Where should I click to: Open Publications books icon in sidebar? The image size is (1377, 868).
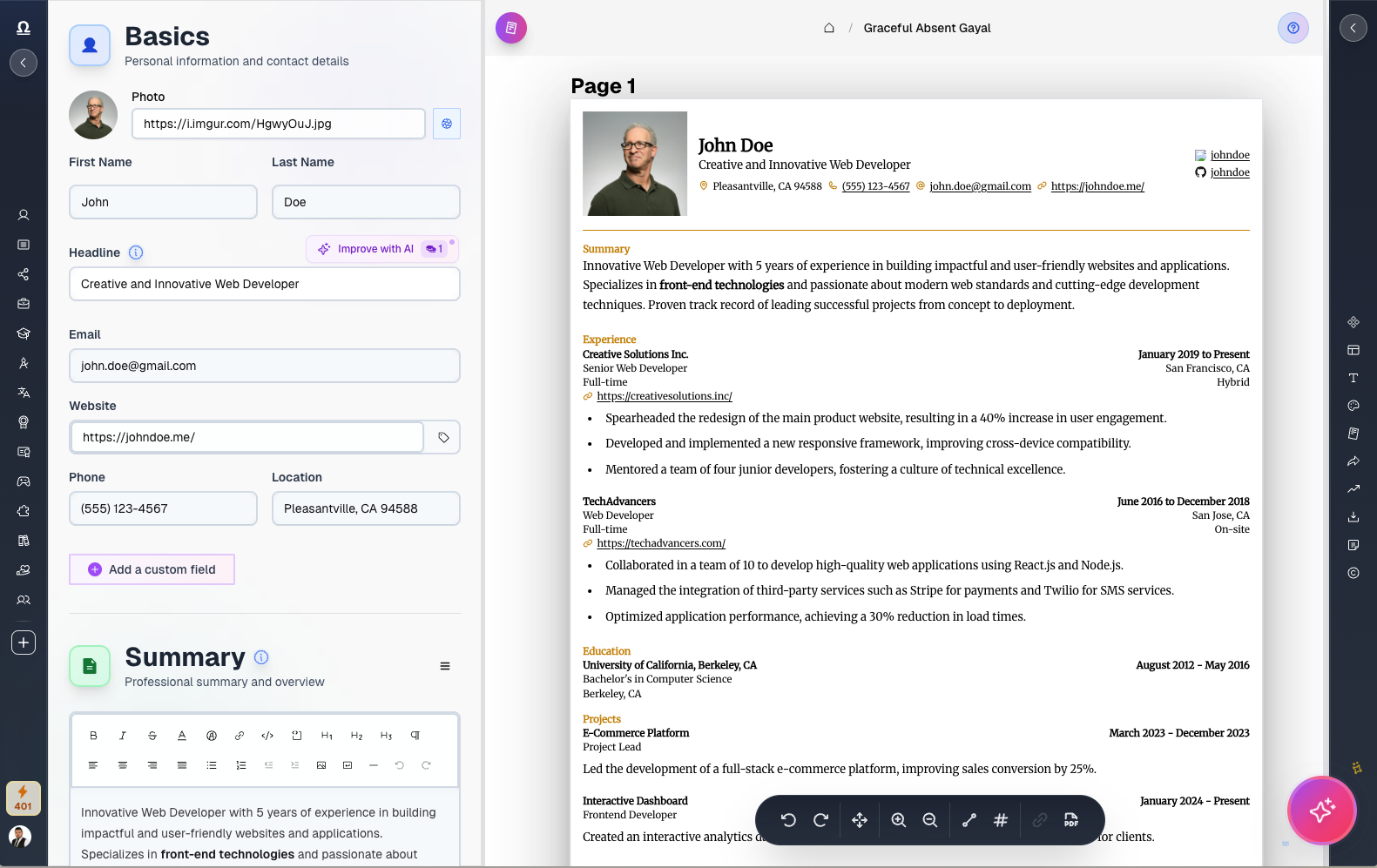[24, 541]
